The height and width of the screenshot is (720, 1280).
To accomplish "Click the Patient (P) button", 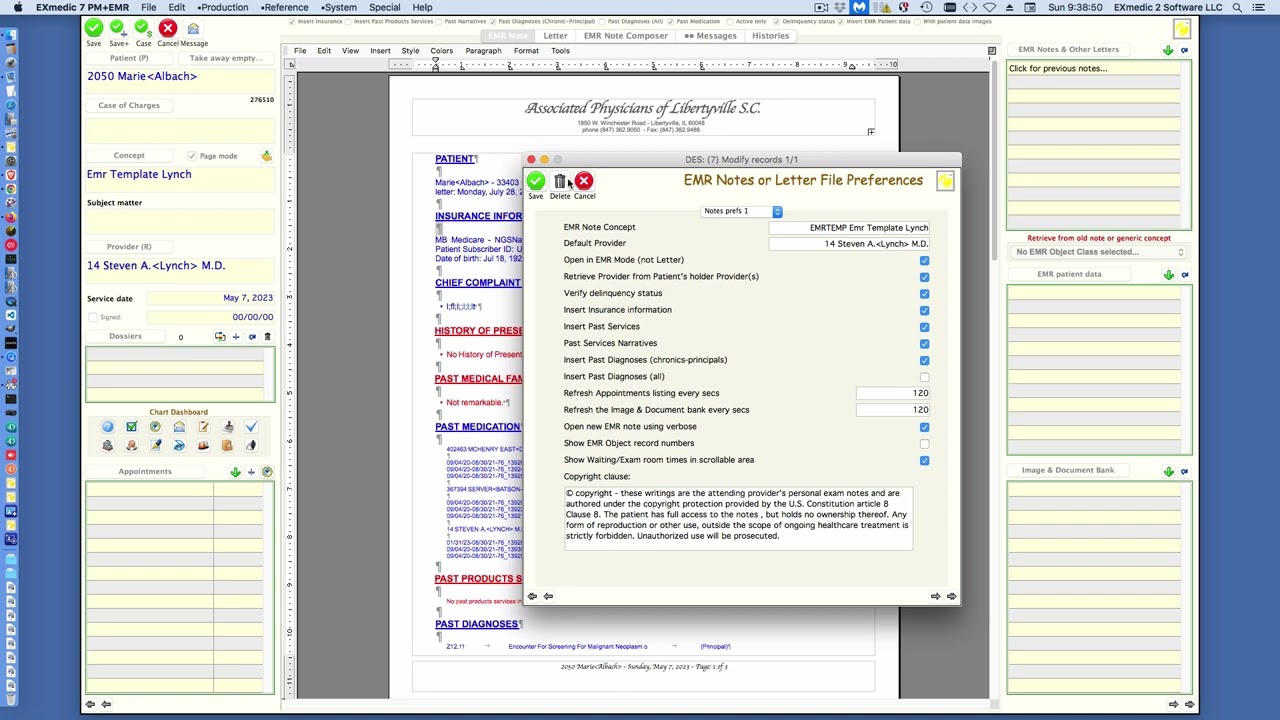I will tap(129, 58).
